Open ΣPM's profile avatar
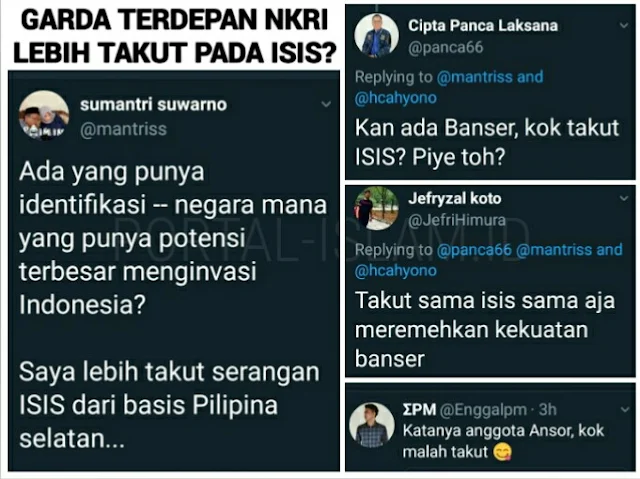The image size is (640, 479). (372, 425)
